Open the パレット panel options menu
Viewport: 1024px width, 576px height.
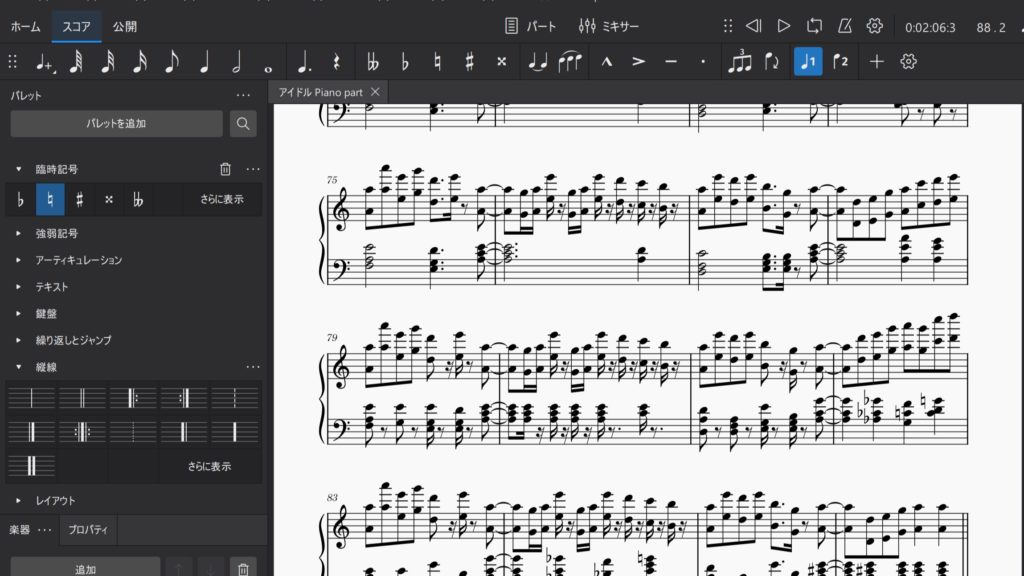click(x=243, y=95)
